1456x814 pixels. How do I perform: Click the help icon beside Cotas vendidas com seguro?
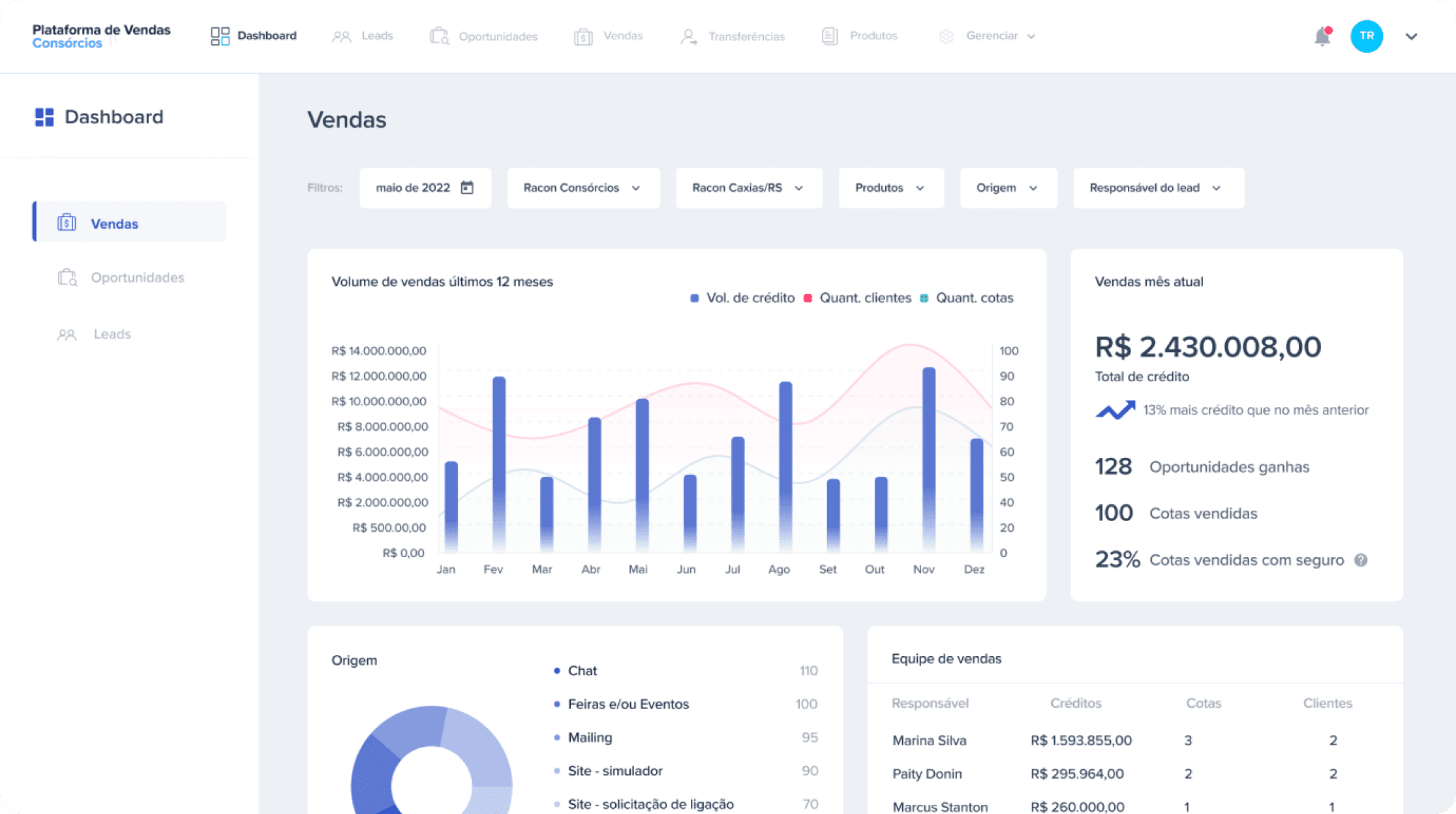click(x=1361, y=560)
